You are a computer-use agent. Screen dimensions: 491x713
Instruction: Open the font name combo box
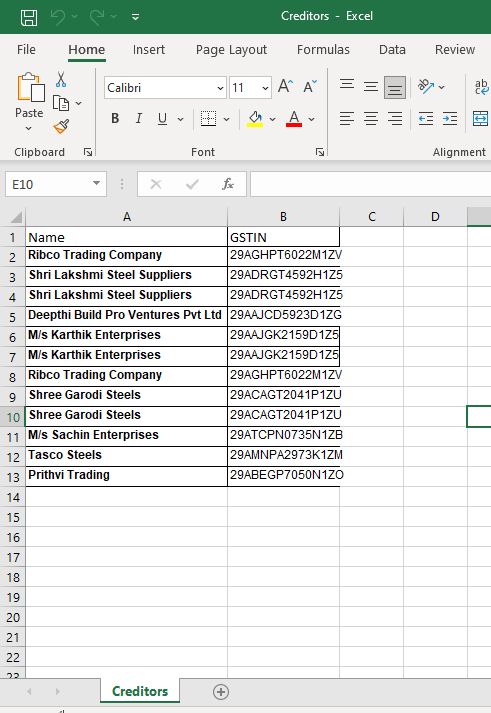coord(165,88)
